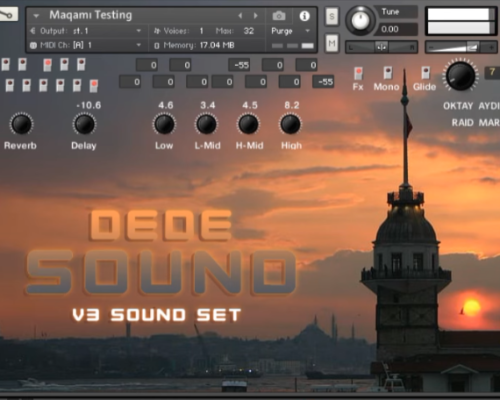500x400 pixels.
Task: Click the Voices count 1
Action: (x=201, y=31)
